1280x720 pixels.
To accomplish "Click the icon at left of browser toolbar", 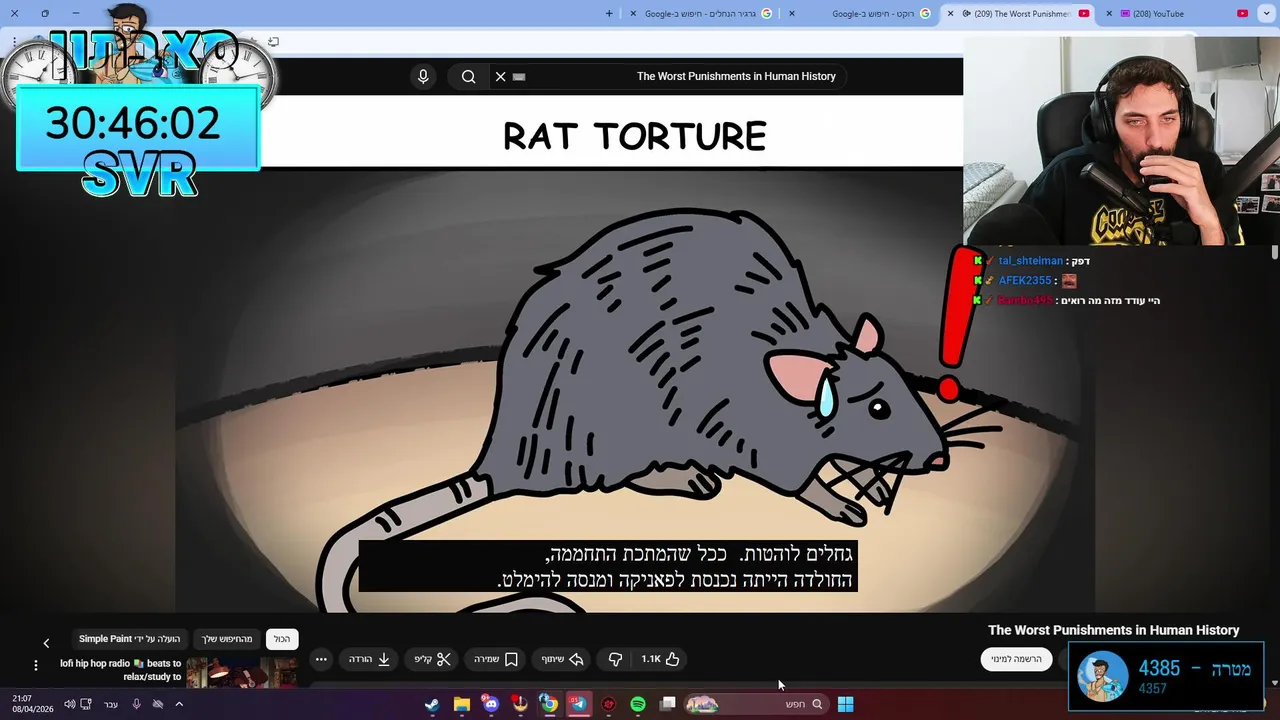I will coord(273,42).
